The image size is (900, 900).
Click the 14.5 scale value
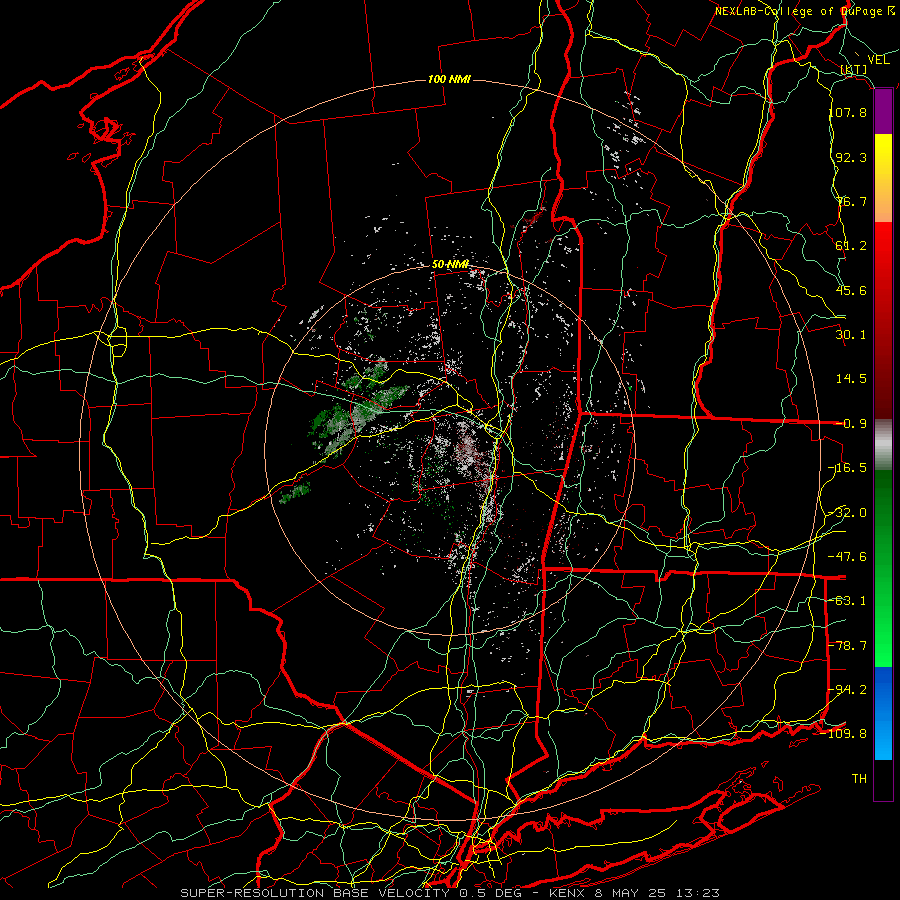click(851, 379)
